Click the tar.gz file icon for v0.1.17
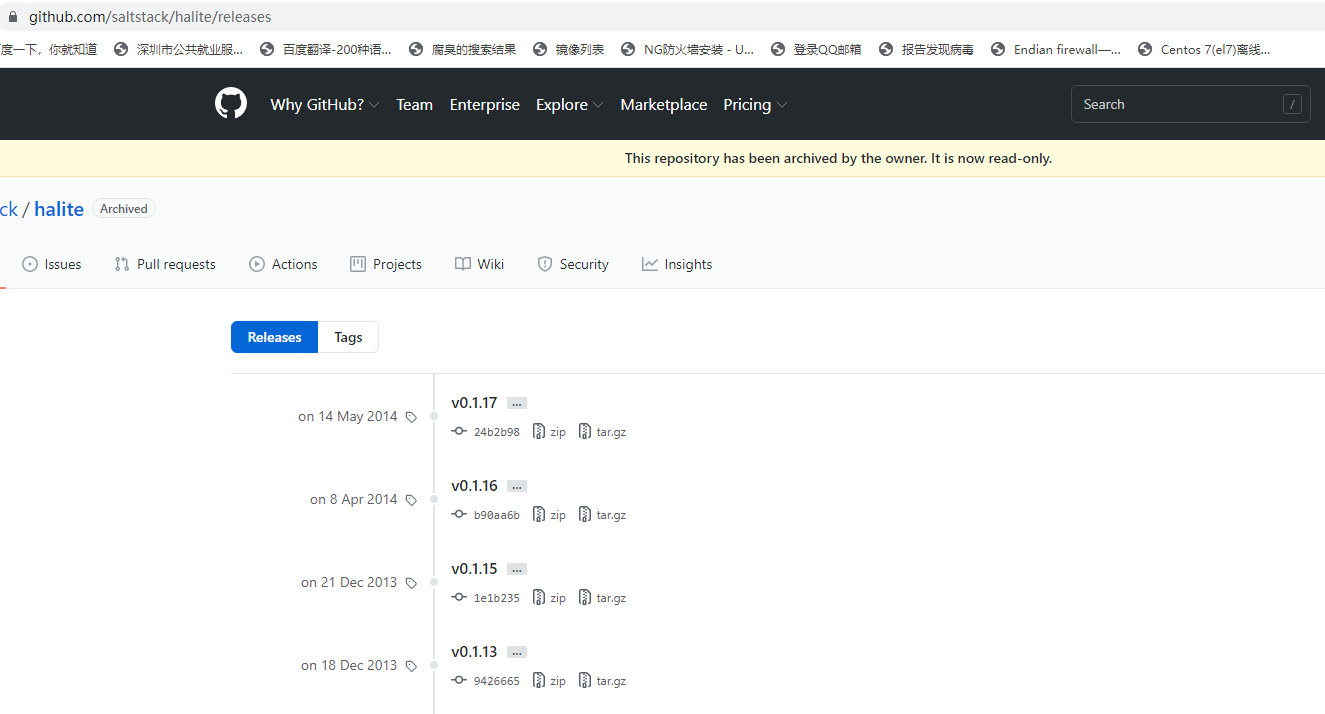 coord(585,431)
